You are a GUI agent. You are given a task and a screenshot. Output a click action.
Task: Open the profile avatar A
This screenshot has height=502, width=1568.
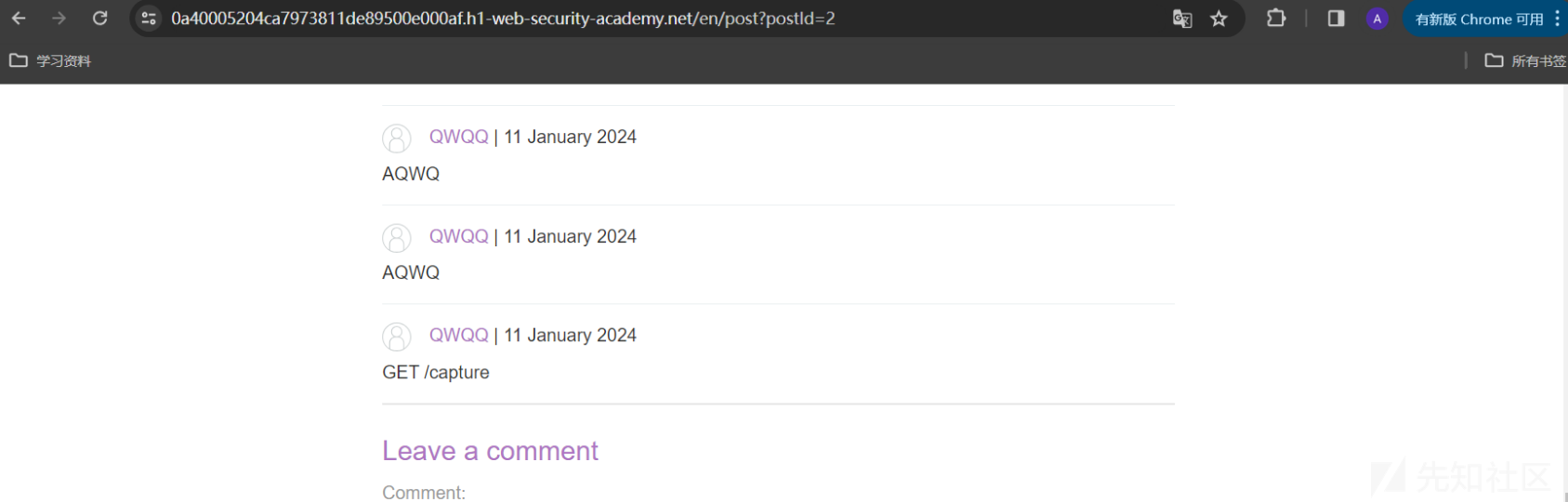coord(1377,19)
